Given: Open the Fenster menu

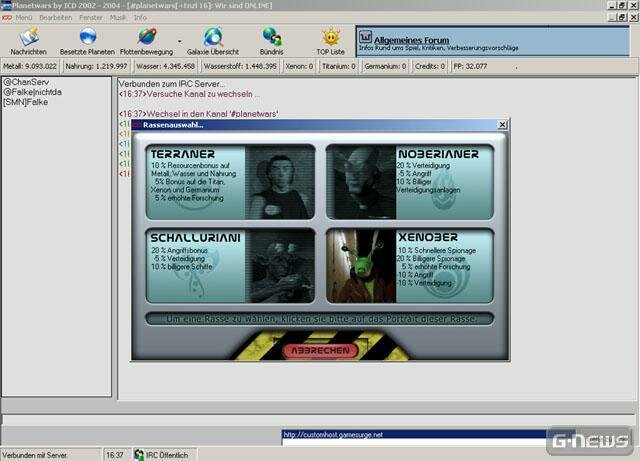Looking at the screenshot, I should point(91,18).
